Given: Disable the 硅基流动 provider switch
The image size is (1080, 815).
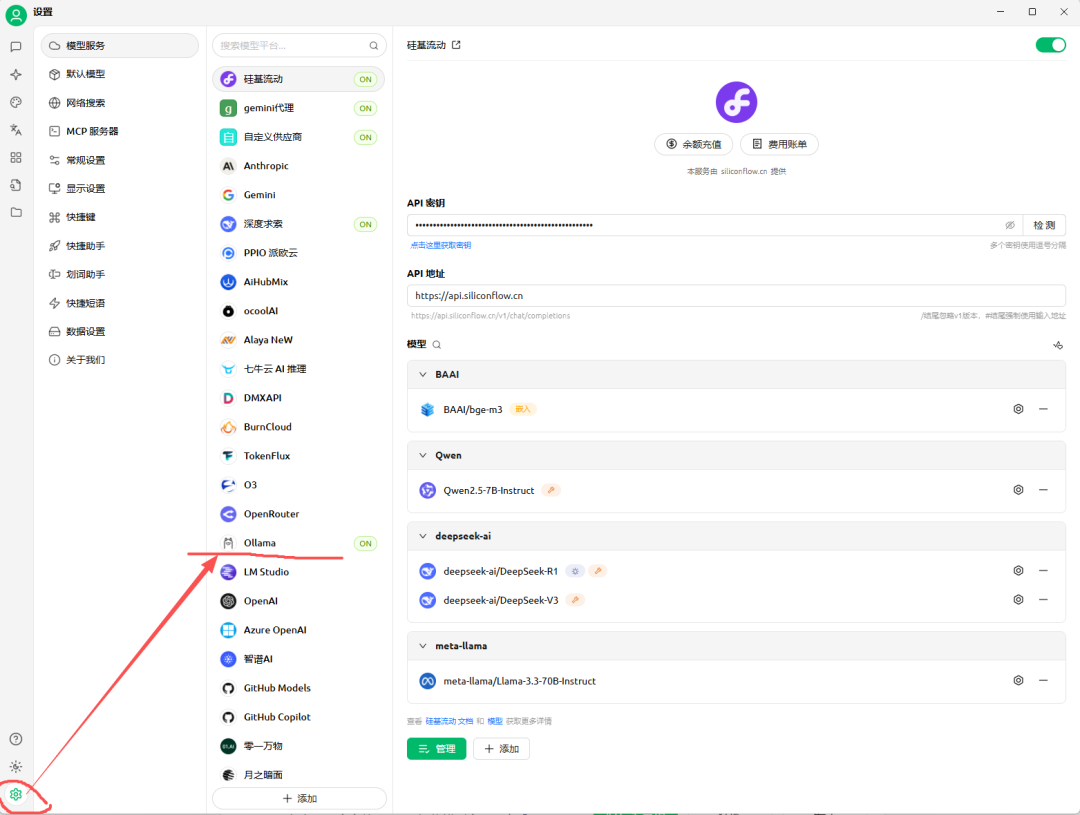Looking at the screenshot, I should [x=1050, y=45].
